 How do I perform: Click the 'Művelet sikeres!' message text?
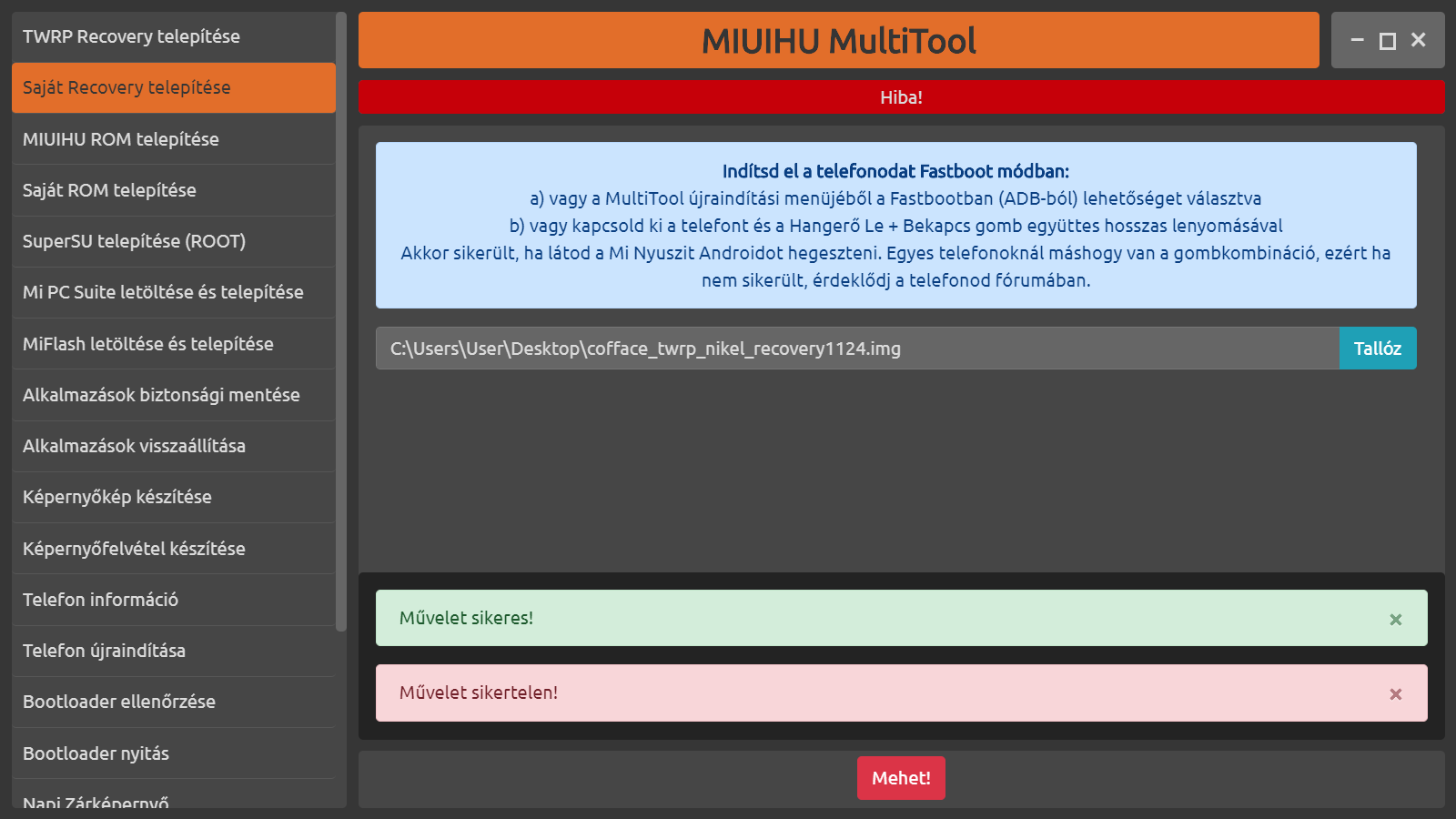tap(466, 618)
